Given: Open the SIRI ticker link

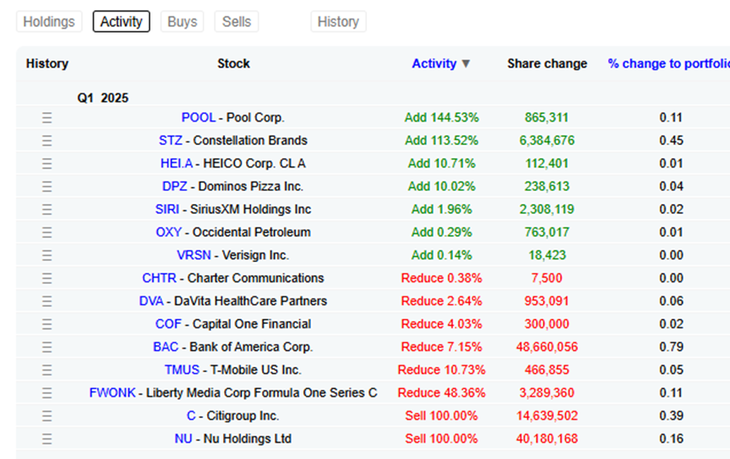Looking at the screenshot, I should [x=167, y=210].
